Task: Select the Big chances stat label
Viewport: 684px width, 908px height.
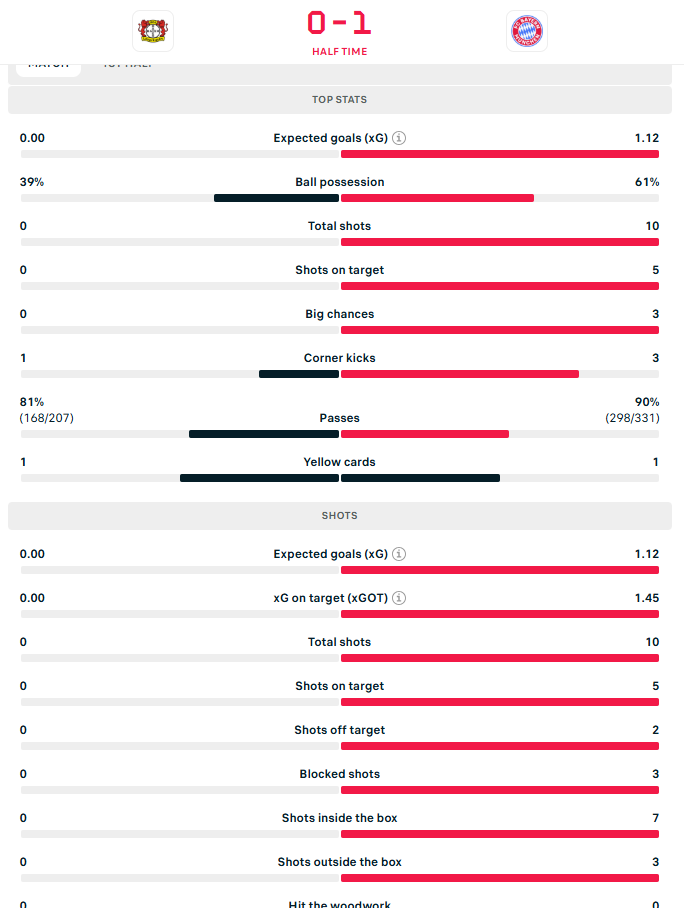Action: tap(340, 314)
